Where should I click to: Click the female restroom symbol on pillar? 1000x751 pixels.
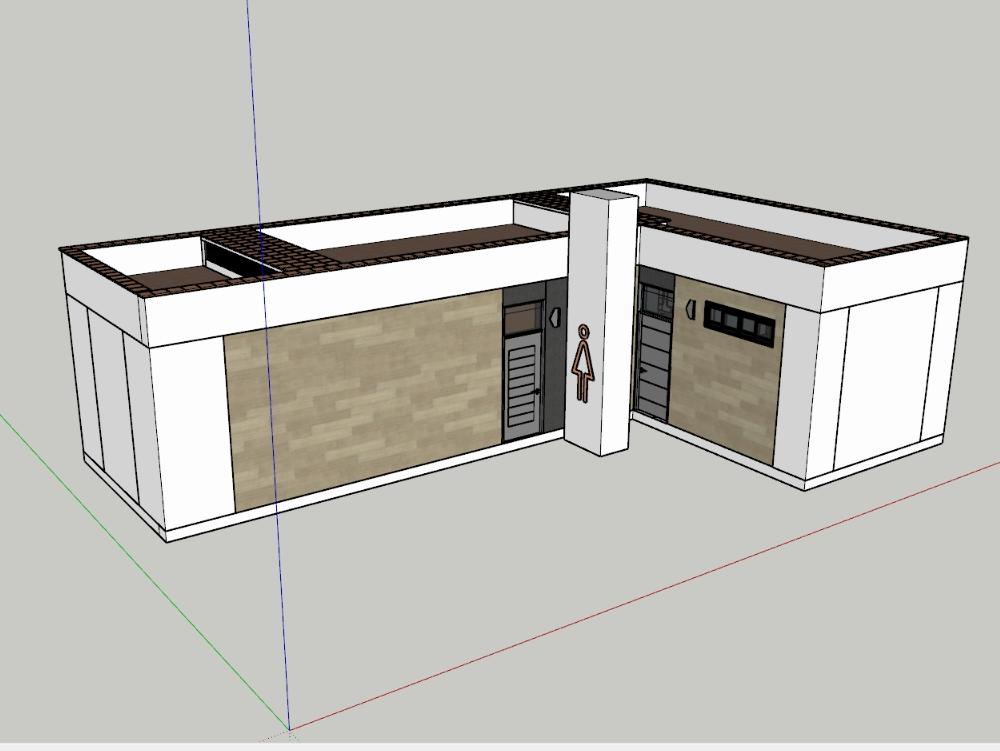582,363
